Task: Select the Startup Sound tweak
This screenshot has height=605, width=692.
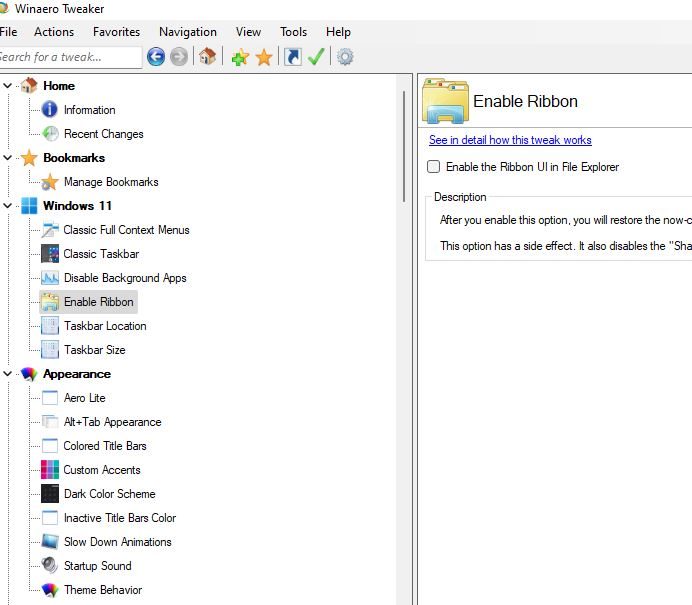Action: click(98, 566)
